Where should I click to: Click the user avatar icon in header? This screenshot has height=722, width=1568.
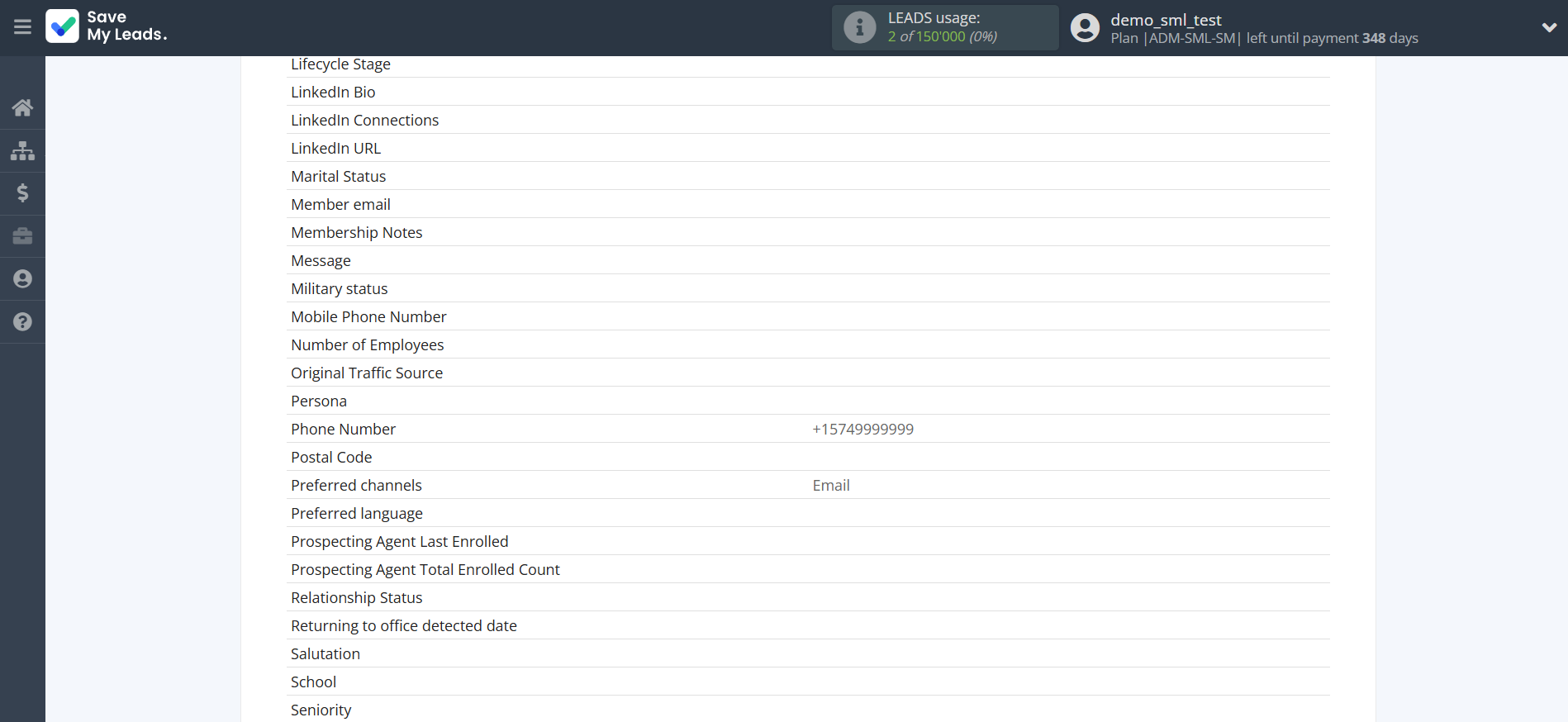tap(1085, 27)
